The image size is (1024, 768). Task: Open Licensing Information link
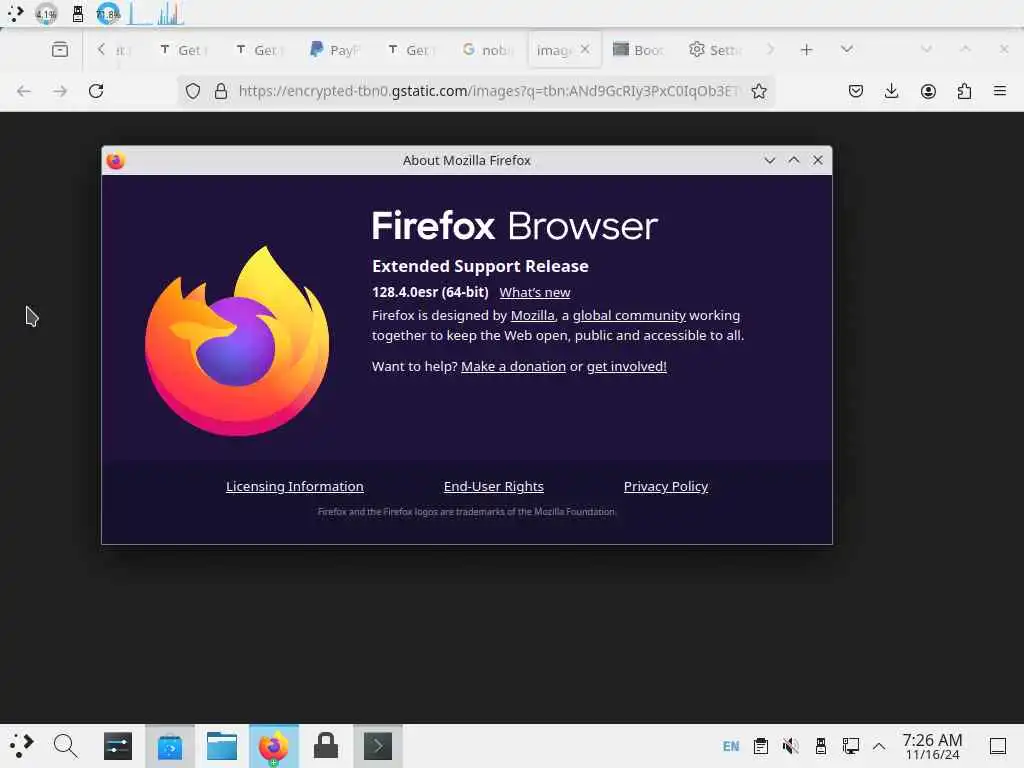click(295, 487)
